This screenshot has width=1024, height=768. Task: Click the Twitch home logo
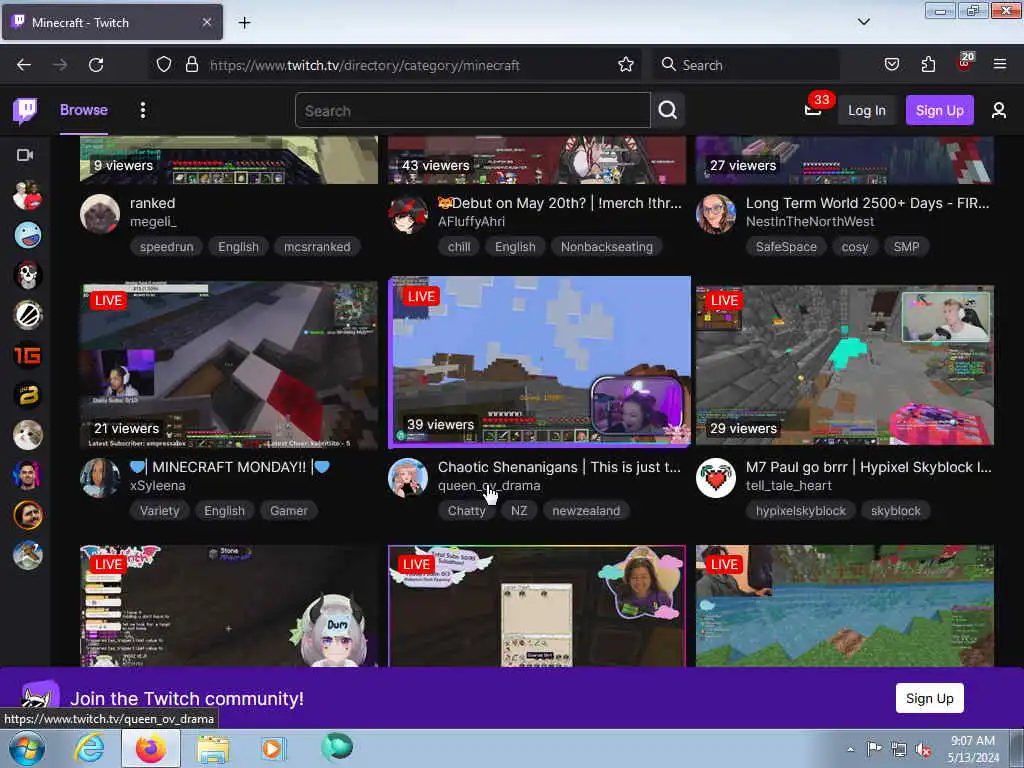25,110
